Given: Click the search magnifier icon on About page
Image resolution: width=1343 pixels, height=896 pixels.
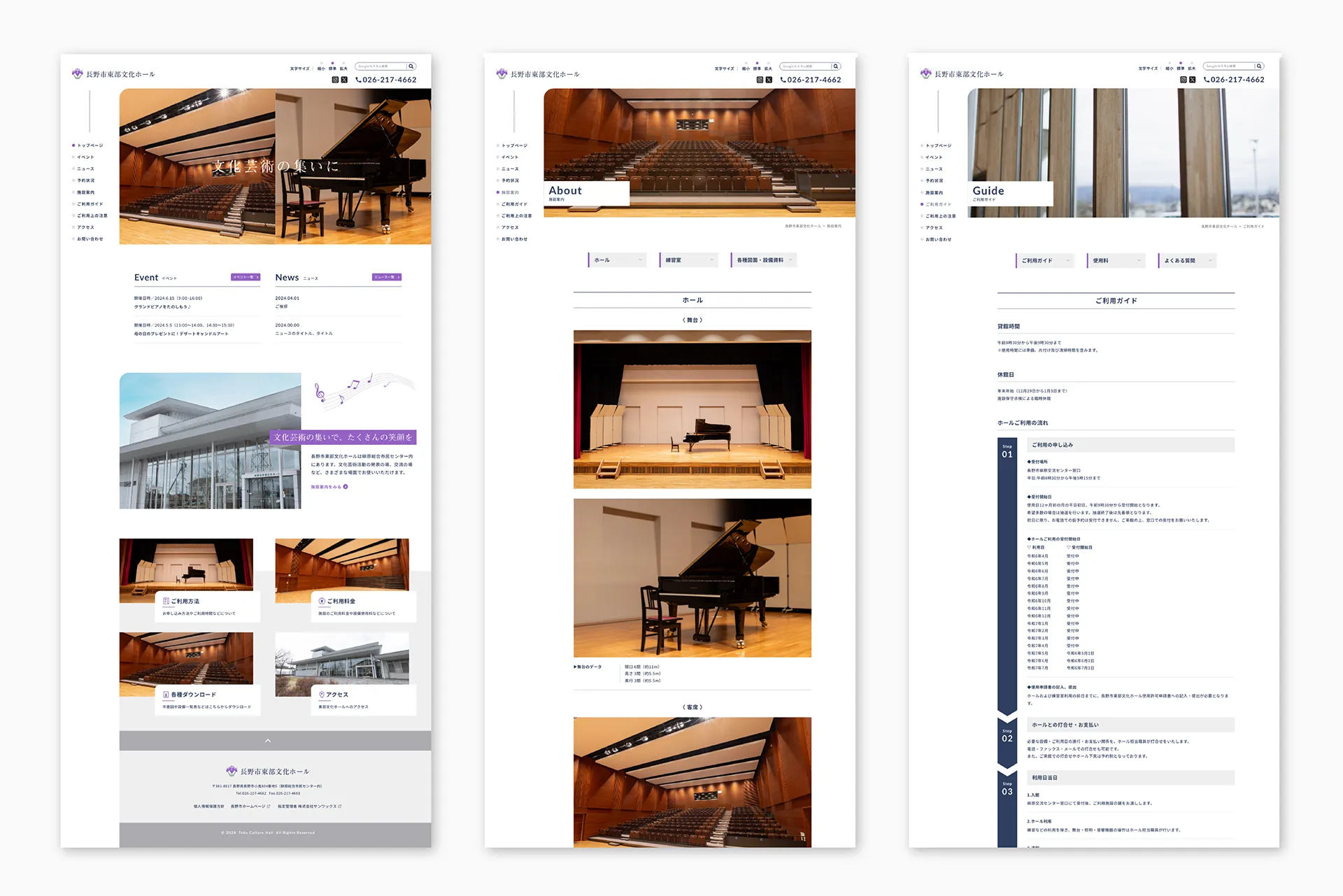Looking at the screenshot, I should [x=835, y=66].
